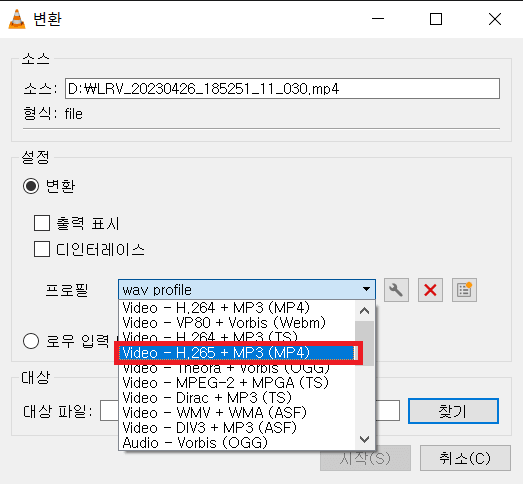This screenshot has height=484, width=523.
Task: Click the profile list scrollbar thumb
Action: [365, 344]
